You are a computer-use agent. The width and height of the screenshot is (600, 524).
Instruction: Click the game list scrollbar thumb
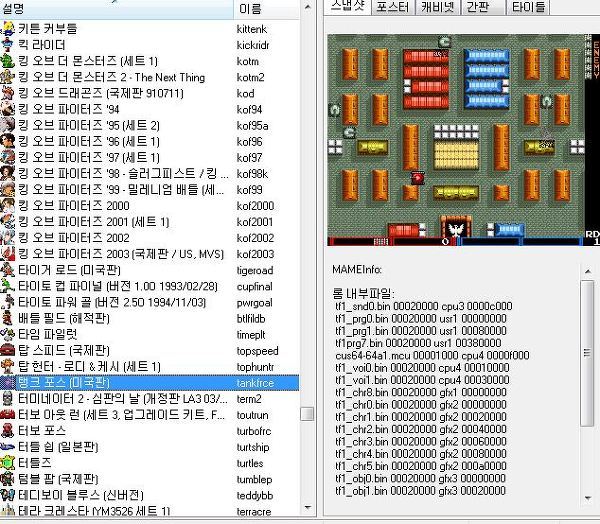click(x=307, y=414)
